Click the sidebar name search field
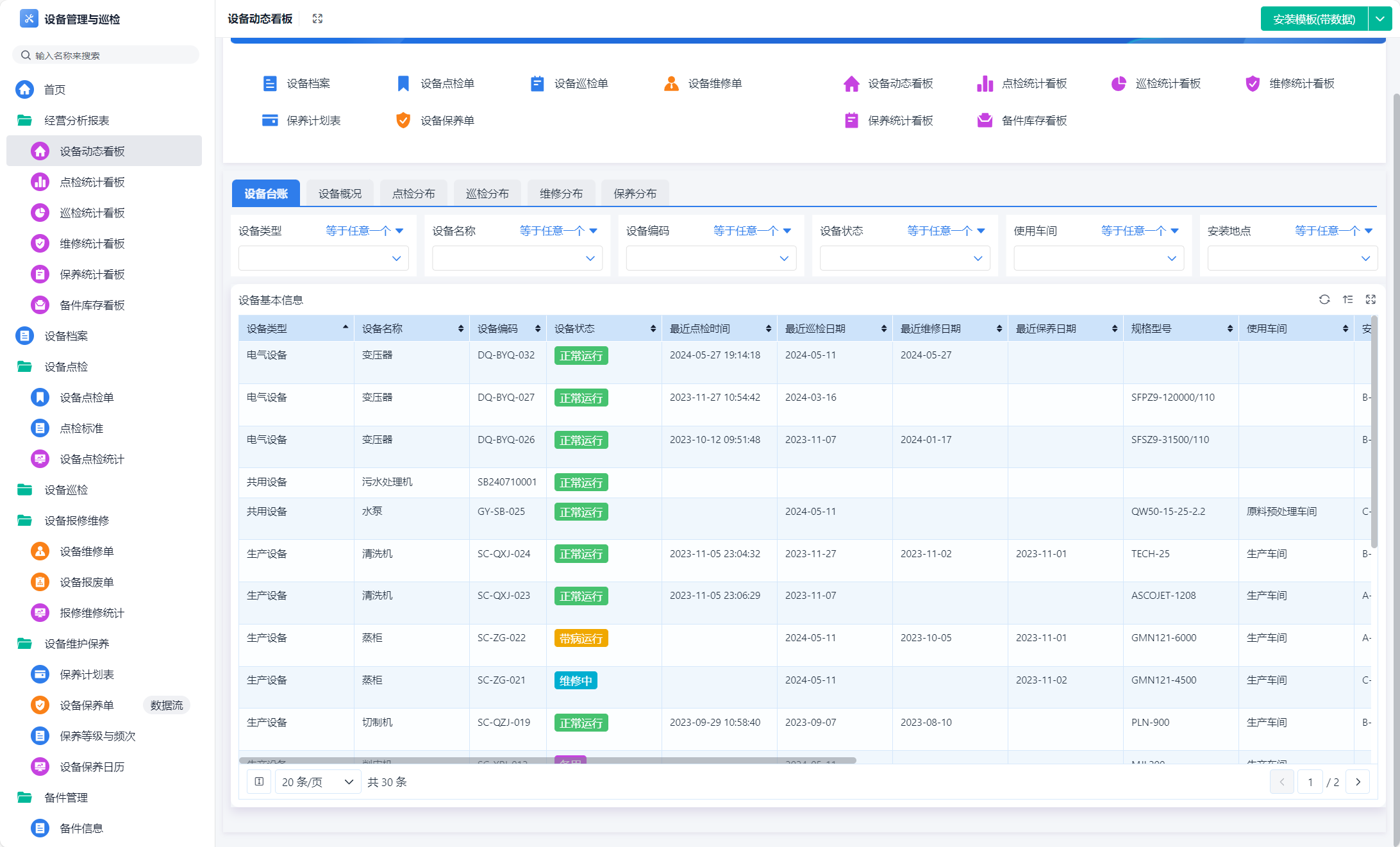This screenshot has width=1400, height=847. 106,55
